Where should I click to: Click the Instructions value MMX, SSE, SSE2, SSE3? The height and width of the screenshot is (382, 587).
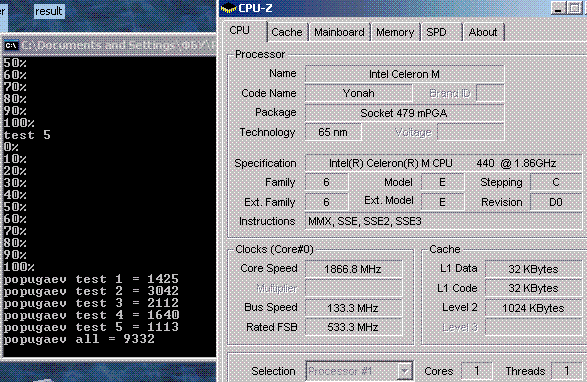tap(443, 221)
